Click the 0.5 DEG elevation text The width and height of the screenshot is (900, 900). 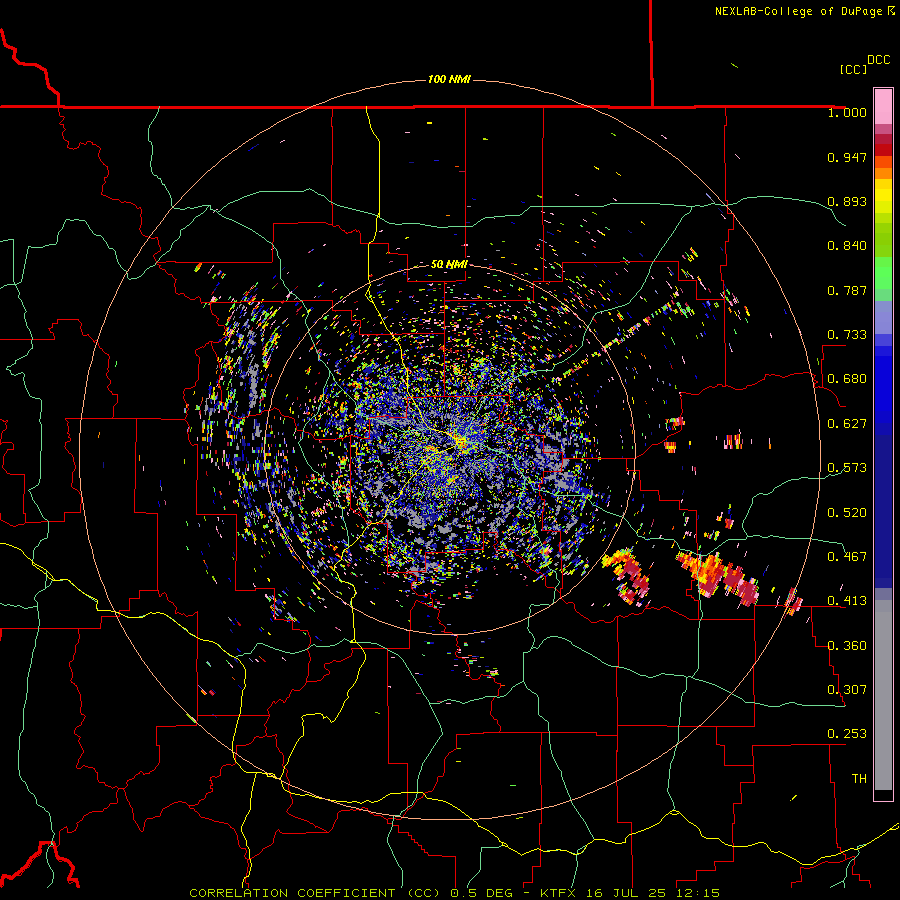481,893
